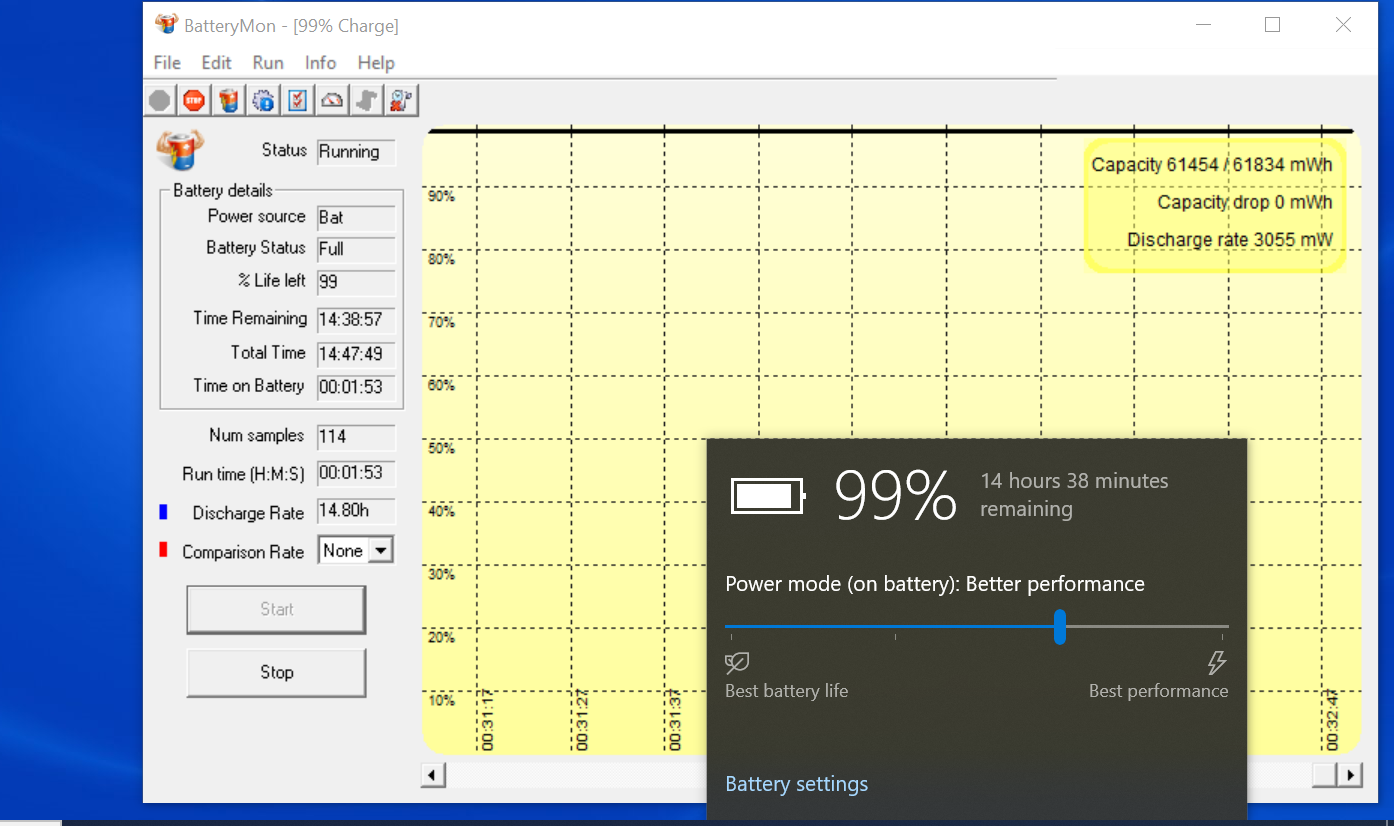Click the Discharge rate 3055 mW text

coord(1230,240)
